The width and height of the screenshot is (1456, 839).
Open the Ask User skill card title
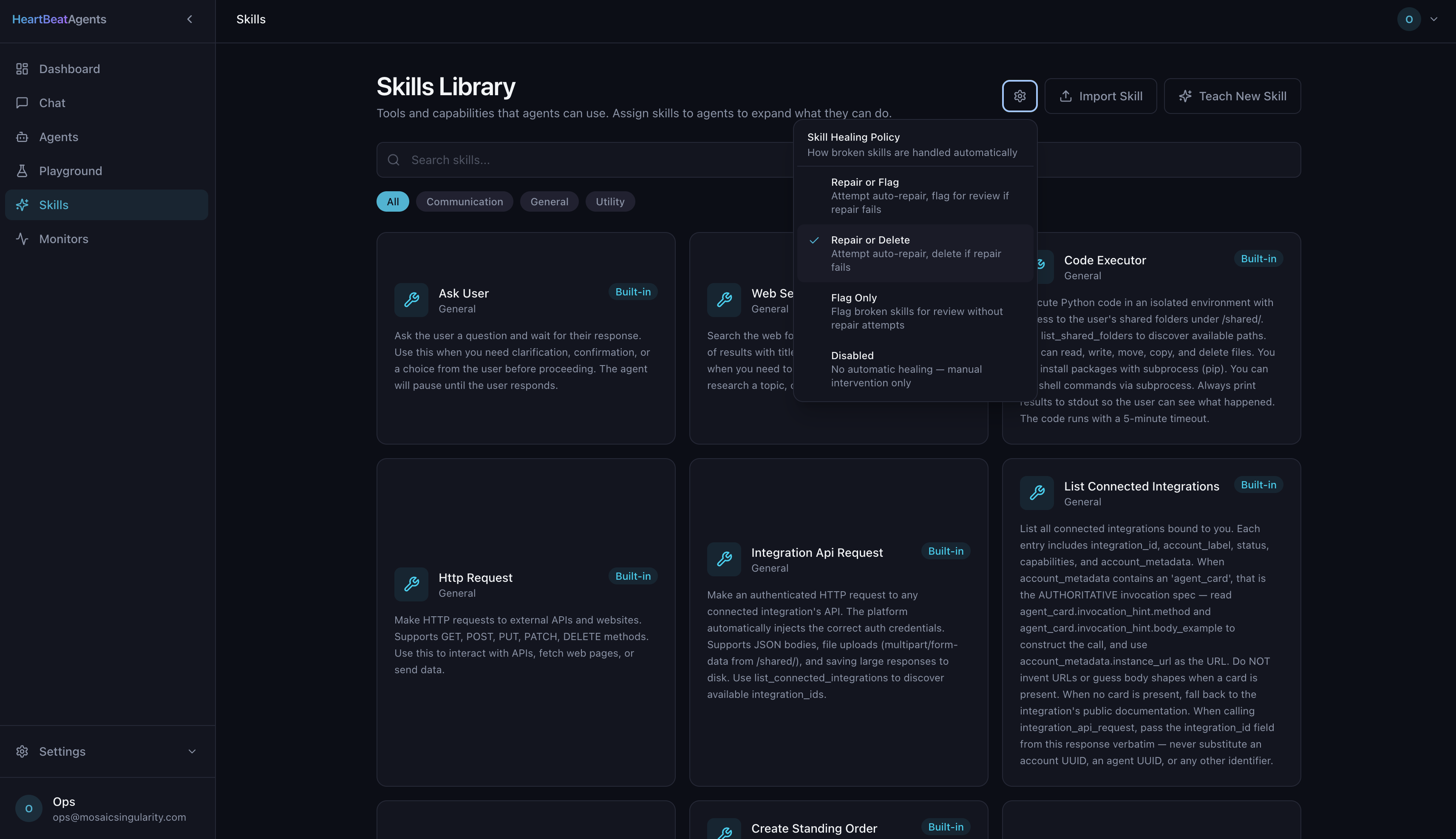[464, 293]
